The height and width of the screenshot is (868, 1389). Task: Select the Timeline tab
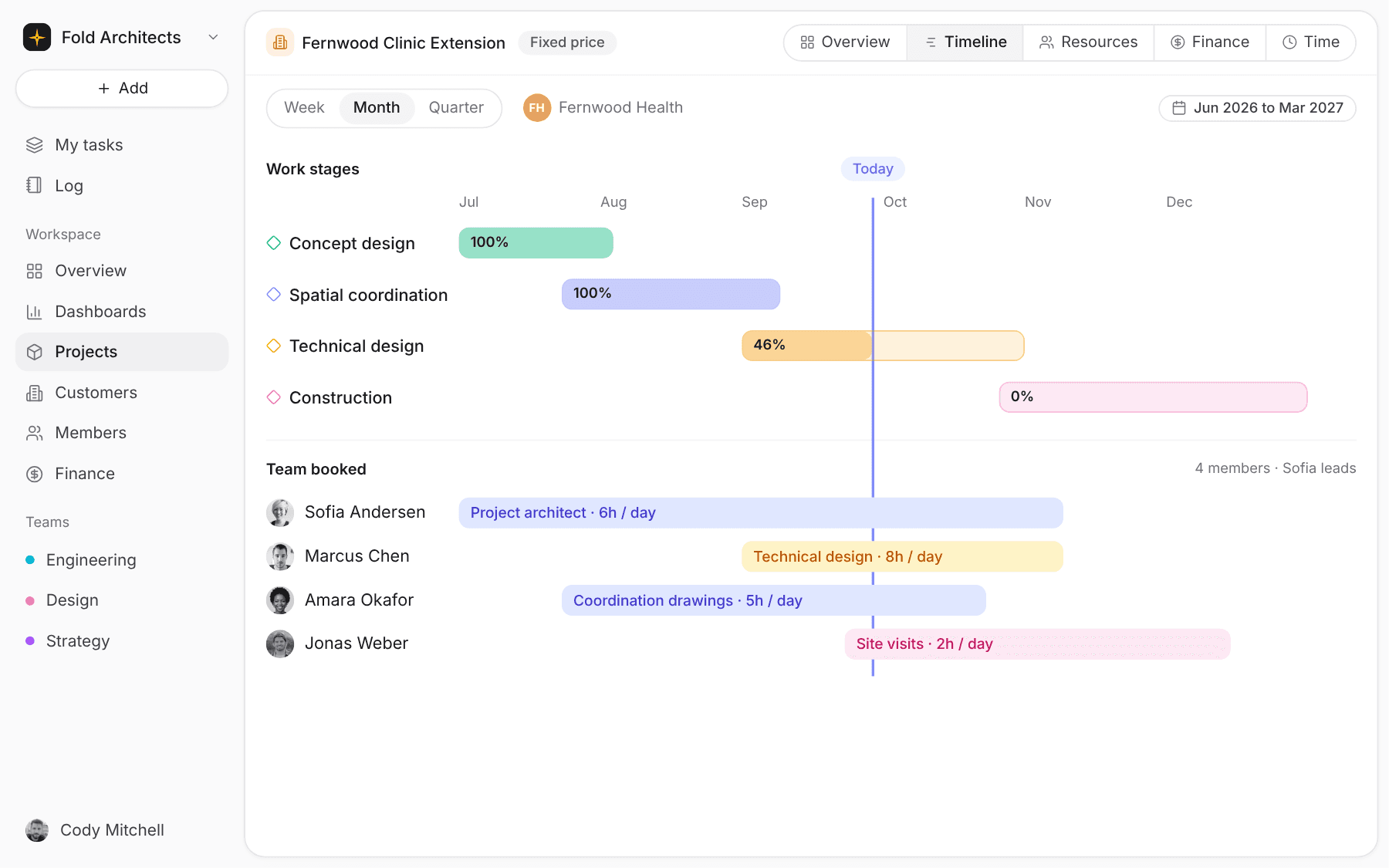point(965,42)
